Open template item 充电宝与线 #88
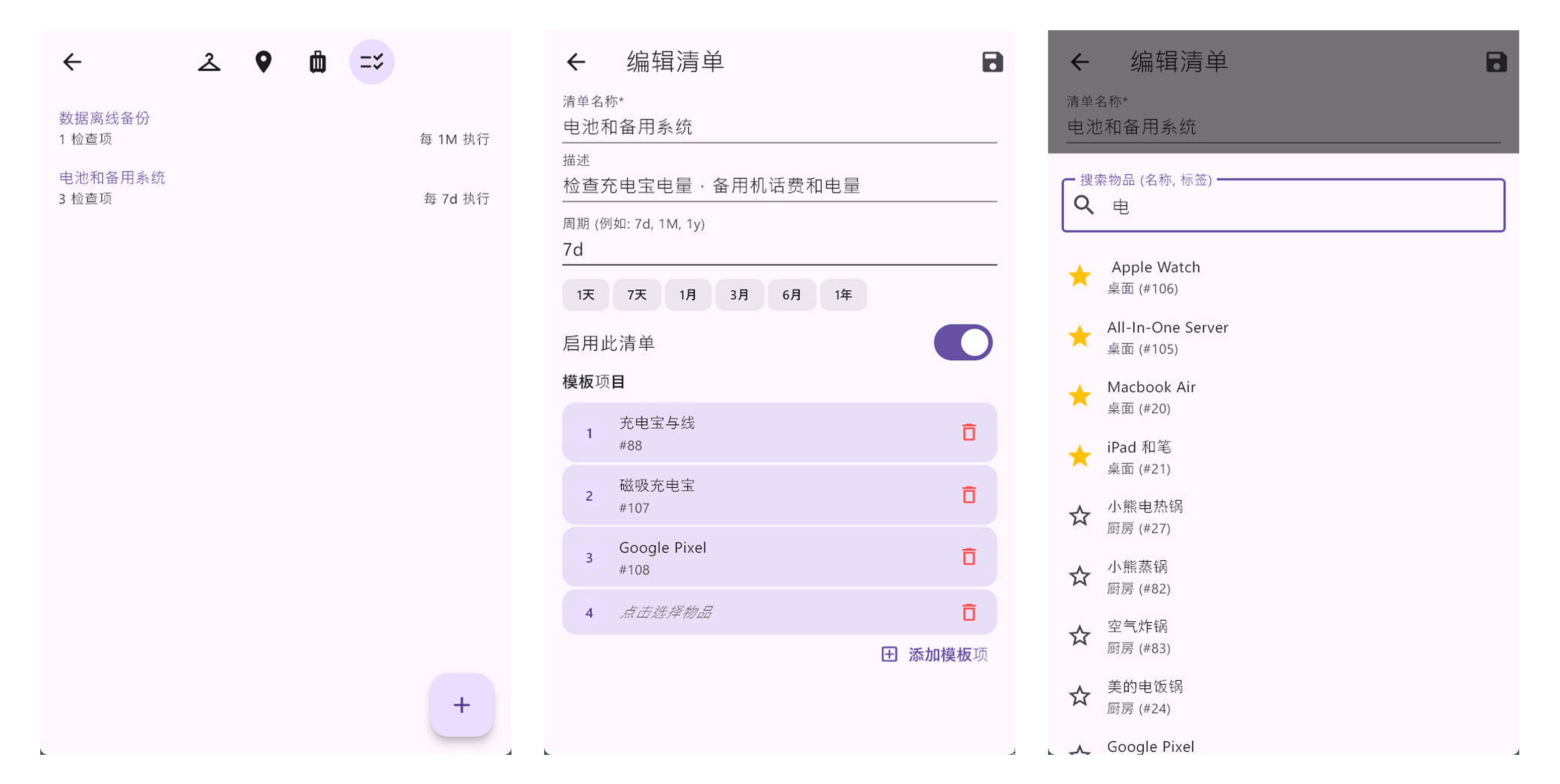1560x784 pixels. 779,433
